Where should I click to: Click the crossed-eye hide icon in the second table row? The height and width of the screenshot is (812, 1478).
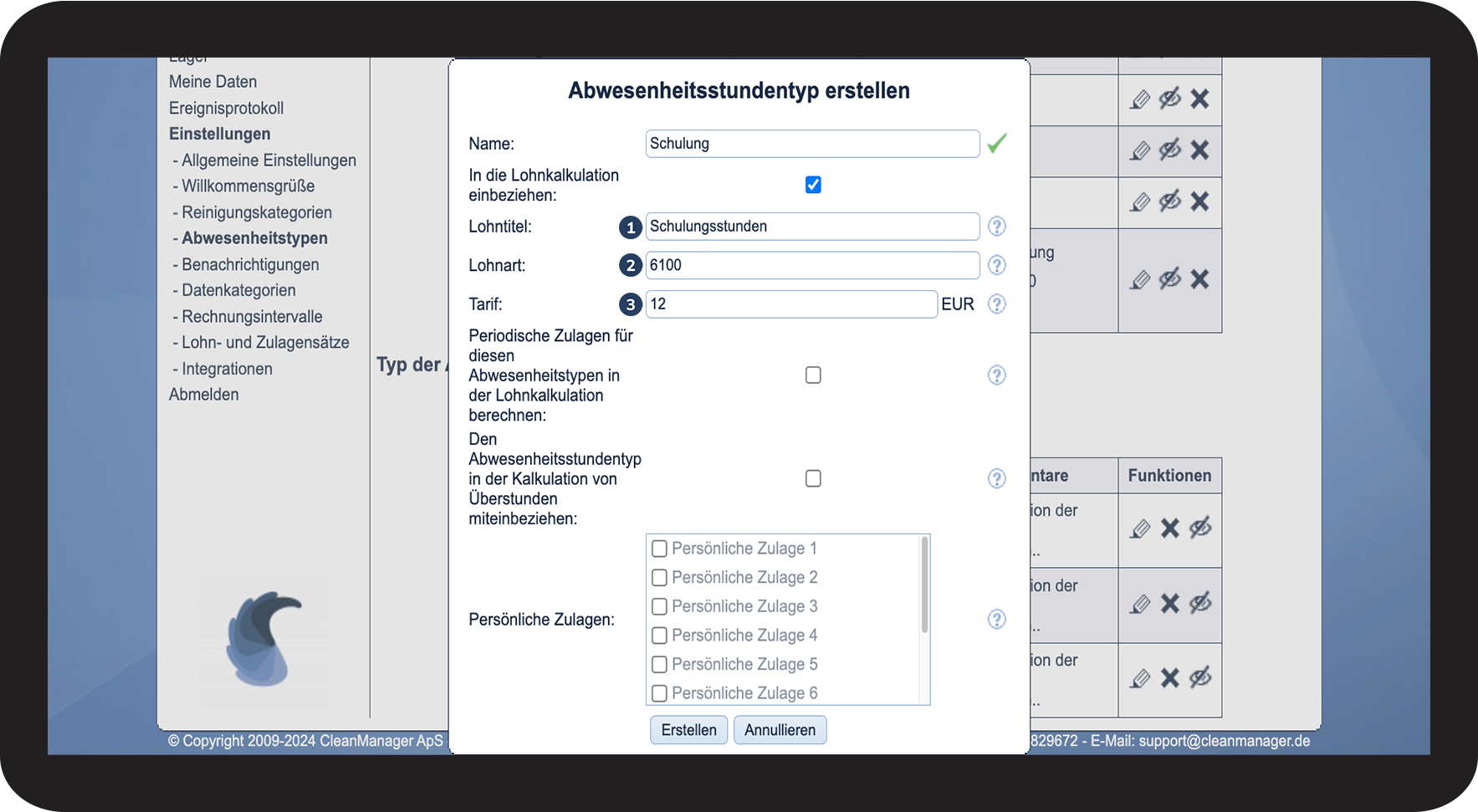[1169, 151]
